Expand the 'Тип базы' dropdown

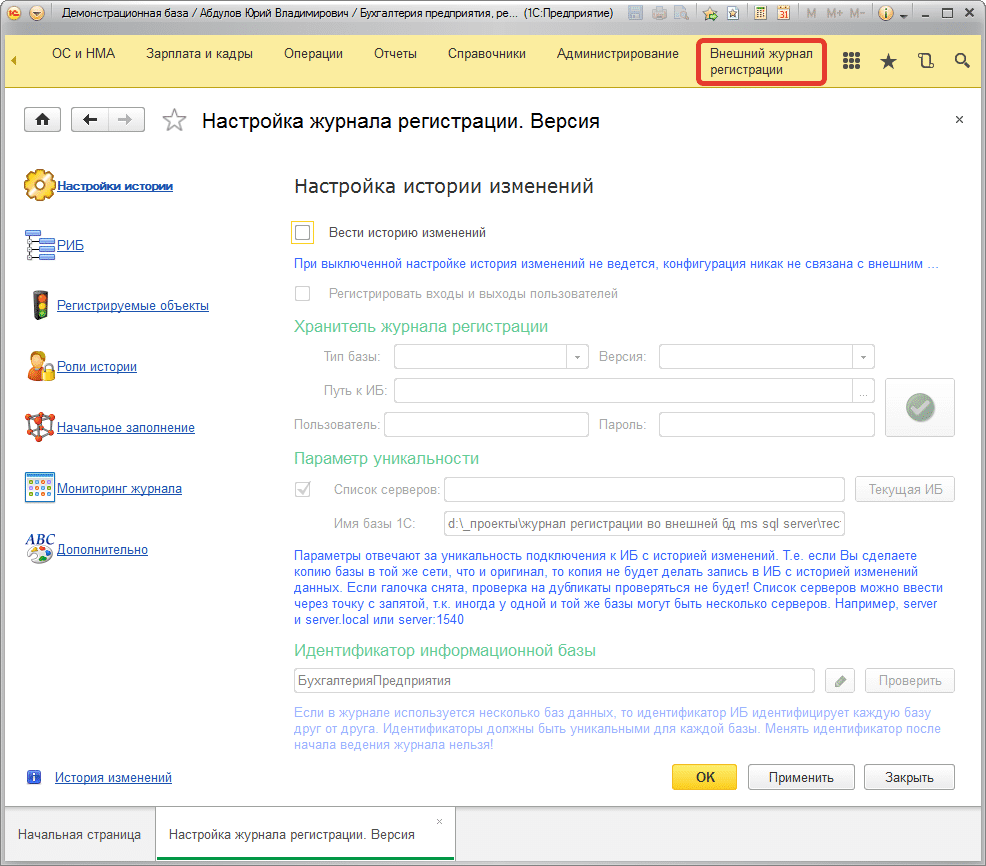click(x=578, y=357)
